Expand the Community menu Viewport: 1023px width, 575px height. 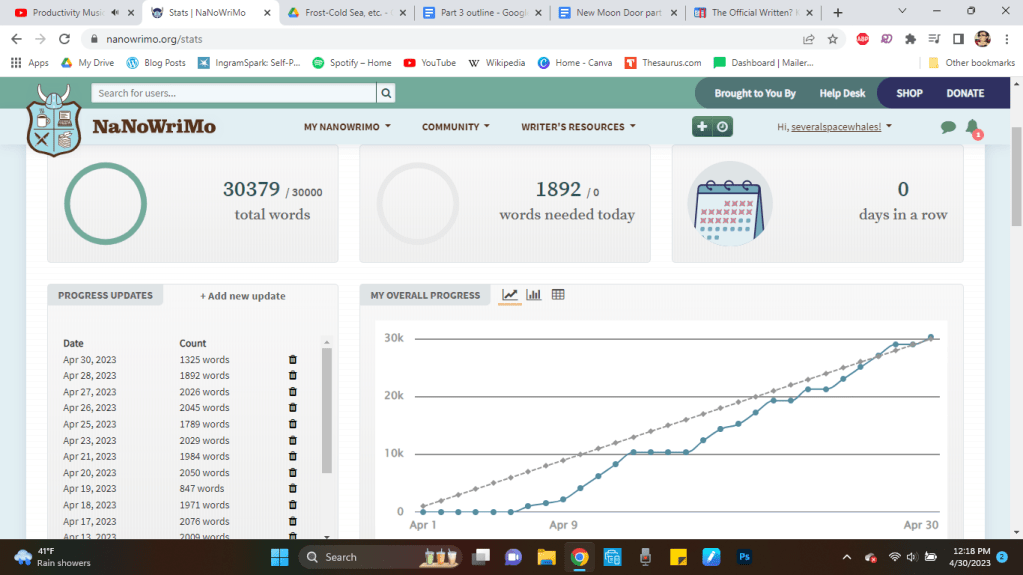455,127
